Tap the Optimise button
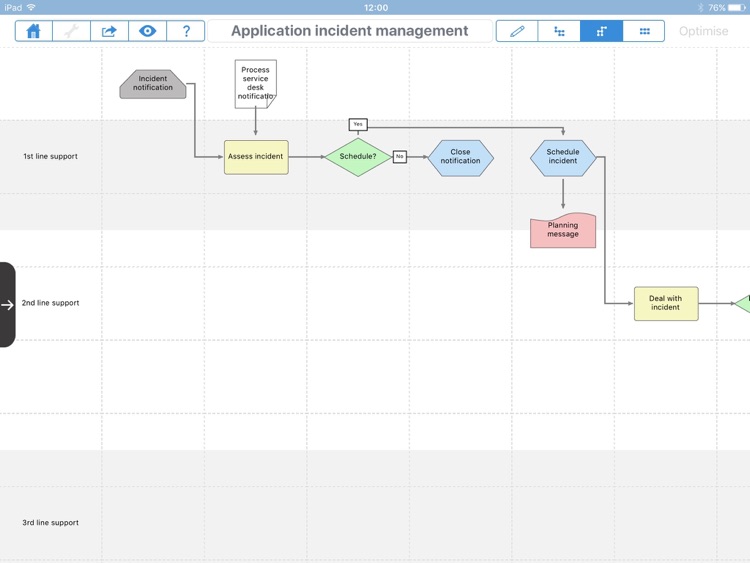This screenshot has width=750, height=563. coord(704,31)
